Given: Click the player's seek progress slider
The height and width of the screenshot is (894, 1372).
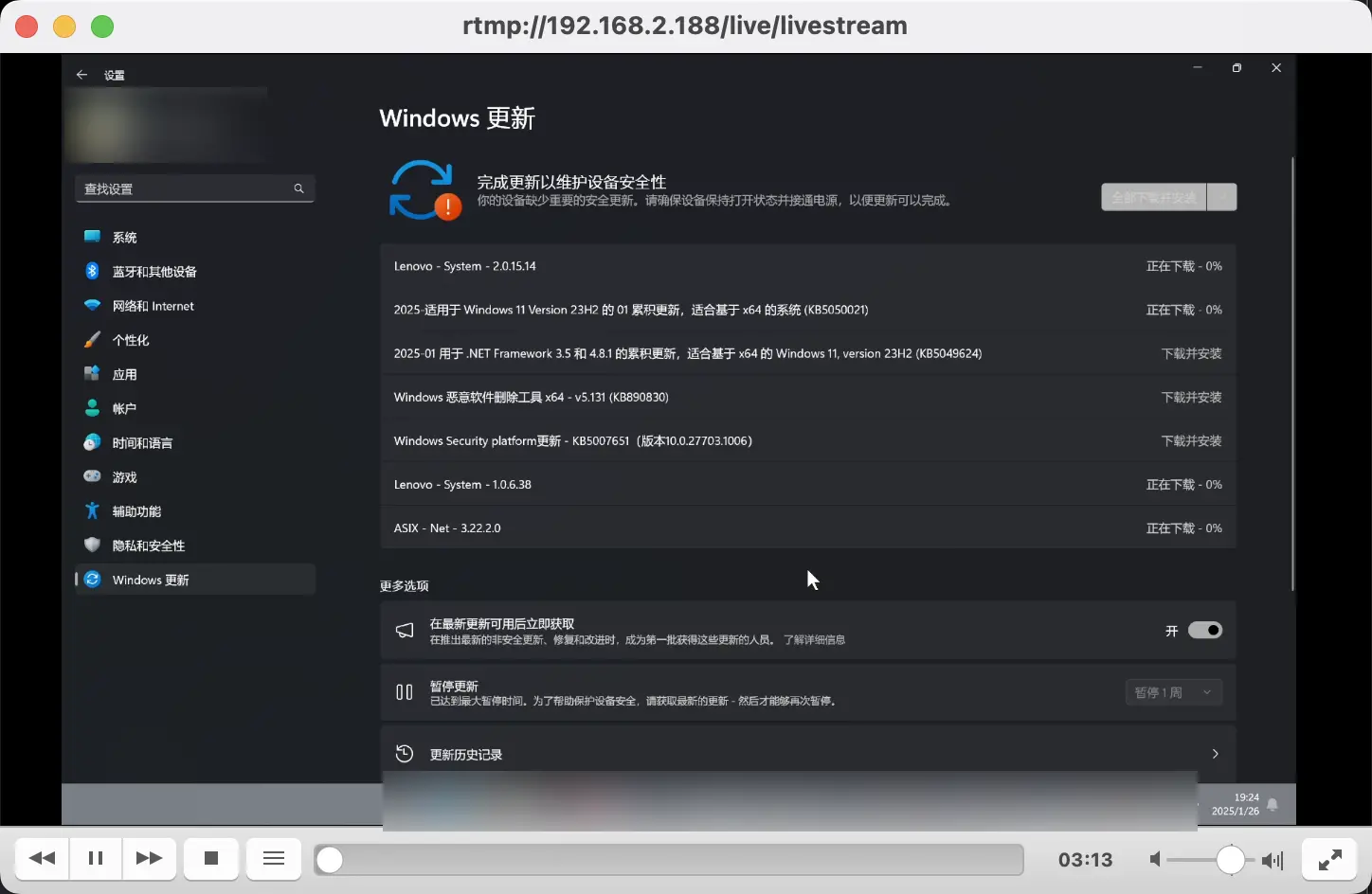Looking at the screenshot, I should (x=669, y=860).
